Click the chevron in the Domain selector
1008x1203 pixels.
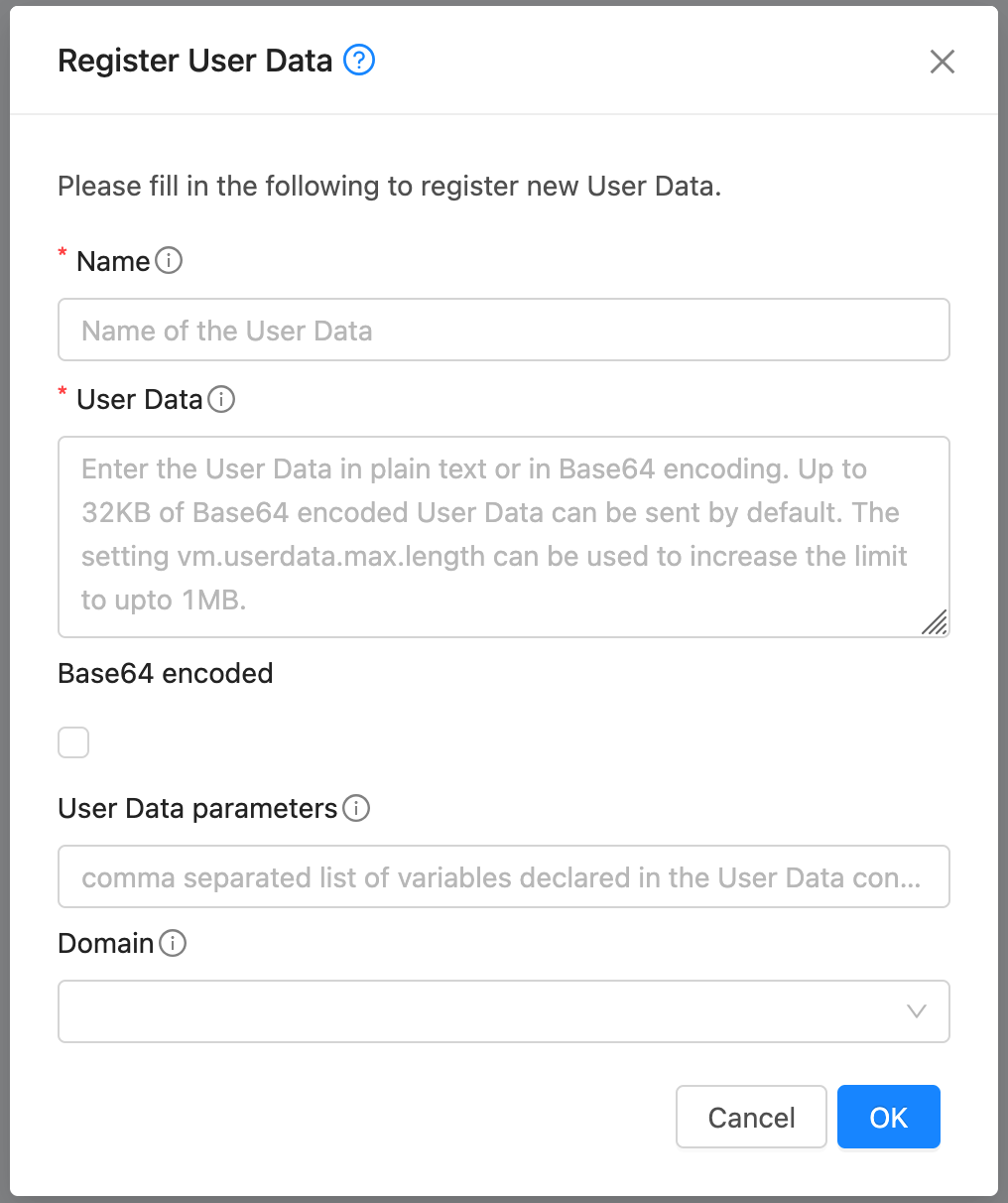click(916, 1011)
